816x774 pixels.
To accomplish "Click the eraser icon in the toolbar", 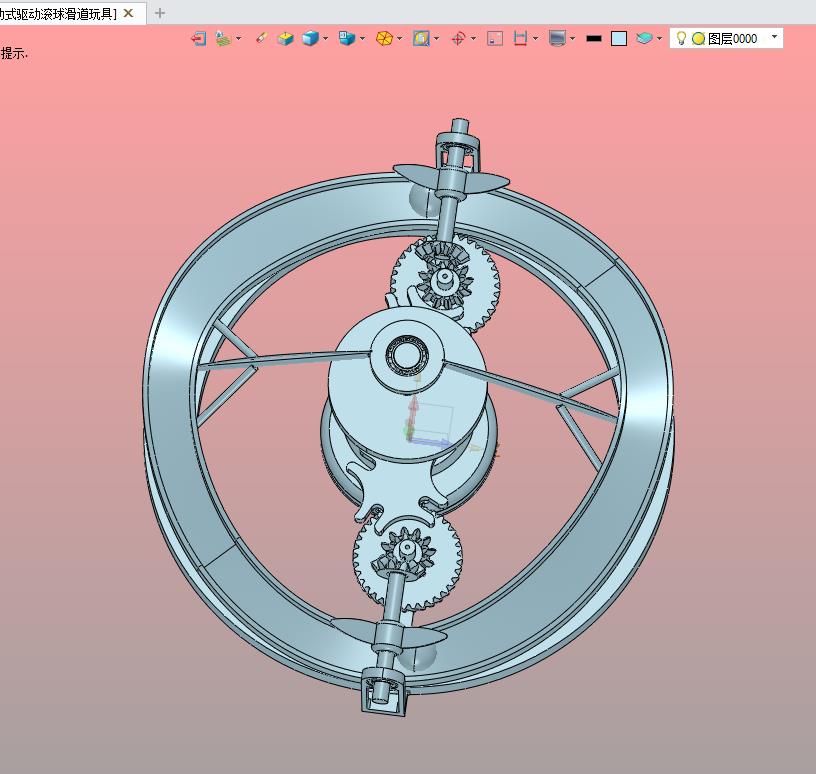I will tap(261, 38).
